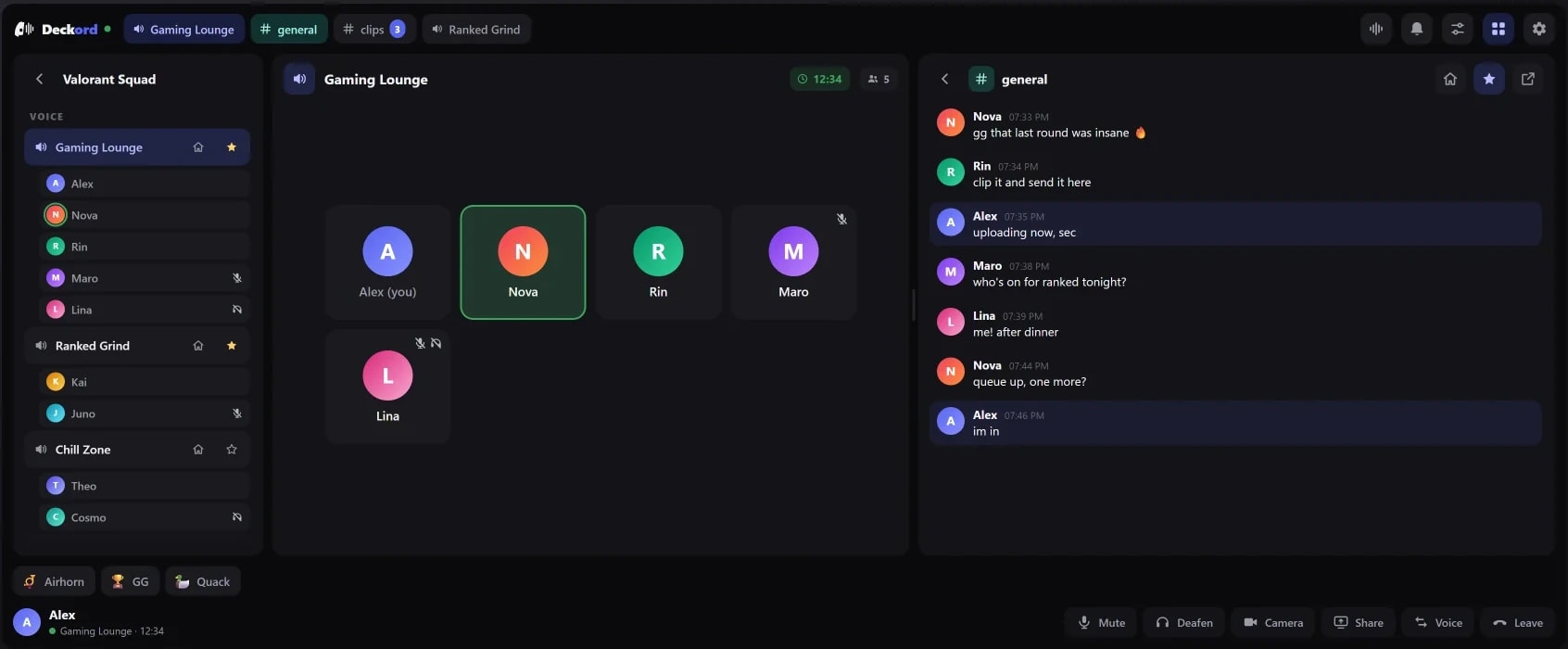1568x649 pixels.
Task: Go back in the general chat panel
Action: click(x=945, y=79)
